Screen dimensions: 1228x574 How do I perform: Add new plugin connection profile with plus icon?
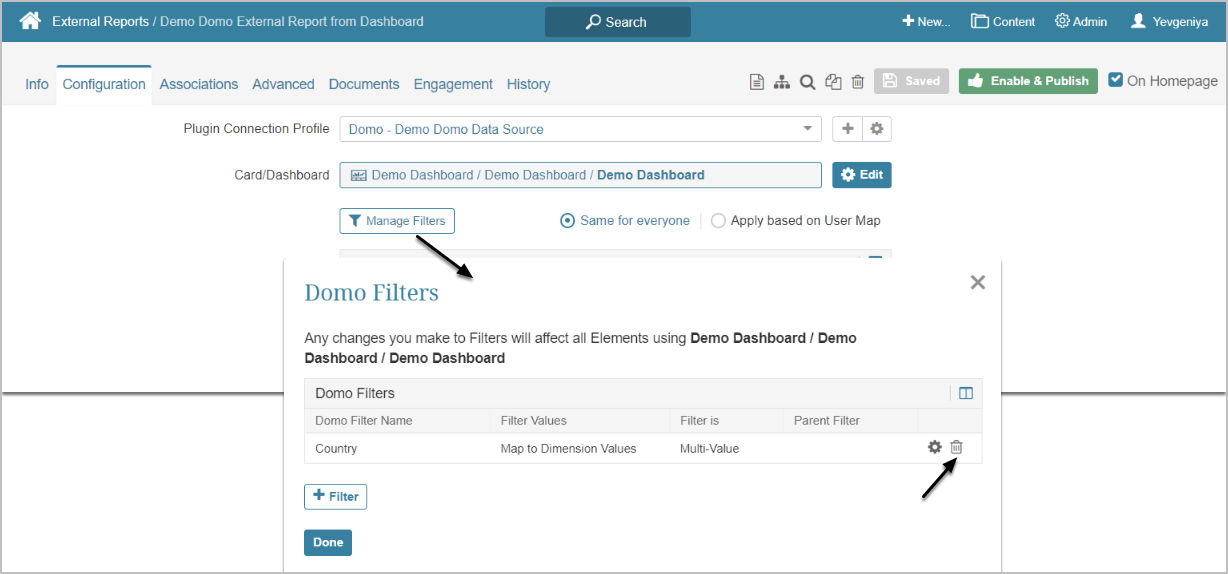click(847, 129)
